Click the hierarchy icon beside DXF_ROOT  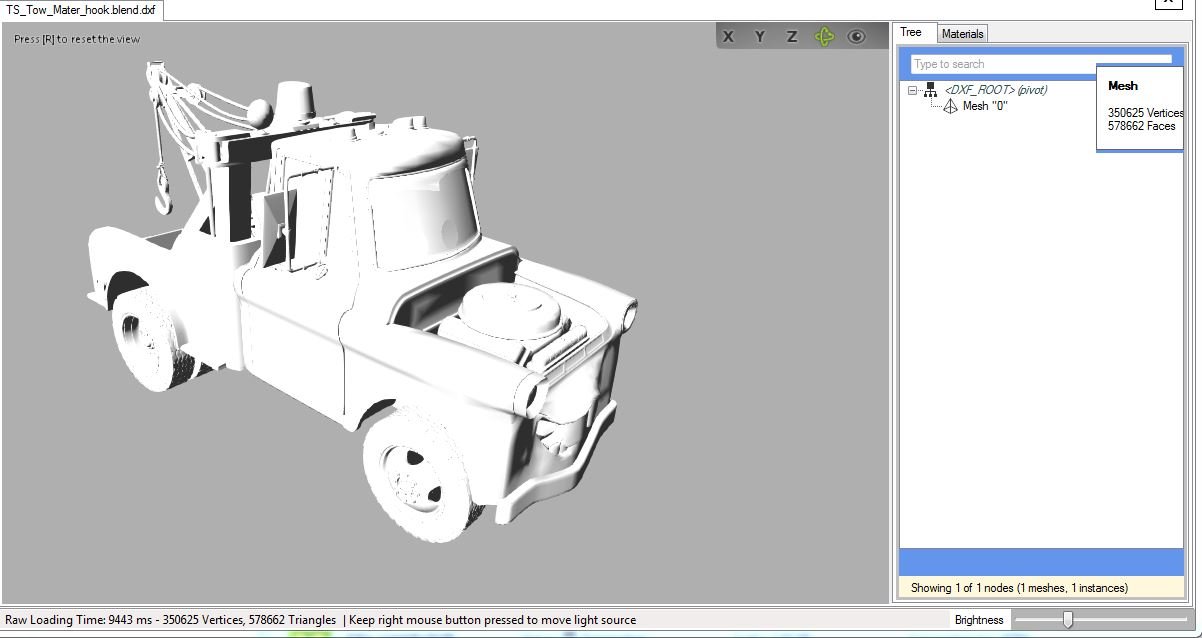(x=931, y=90)
